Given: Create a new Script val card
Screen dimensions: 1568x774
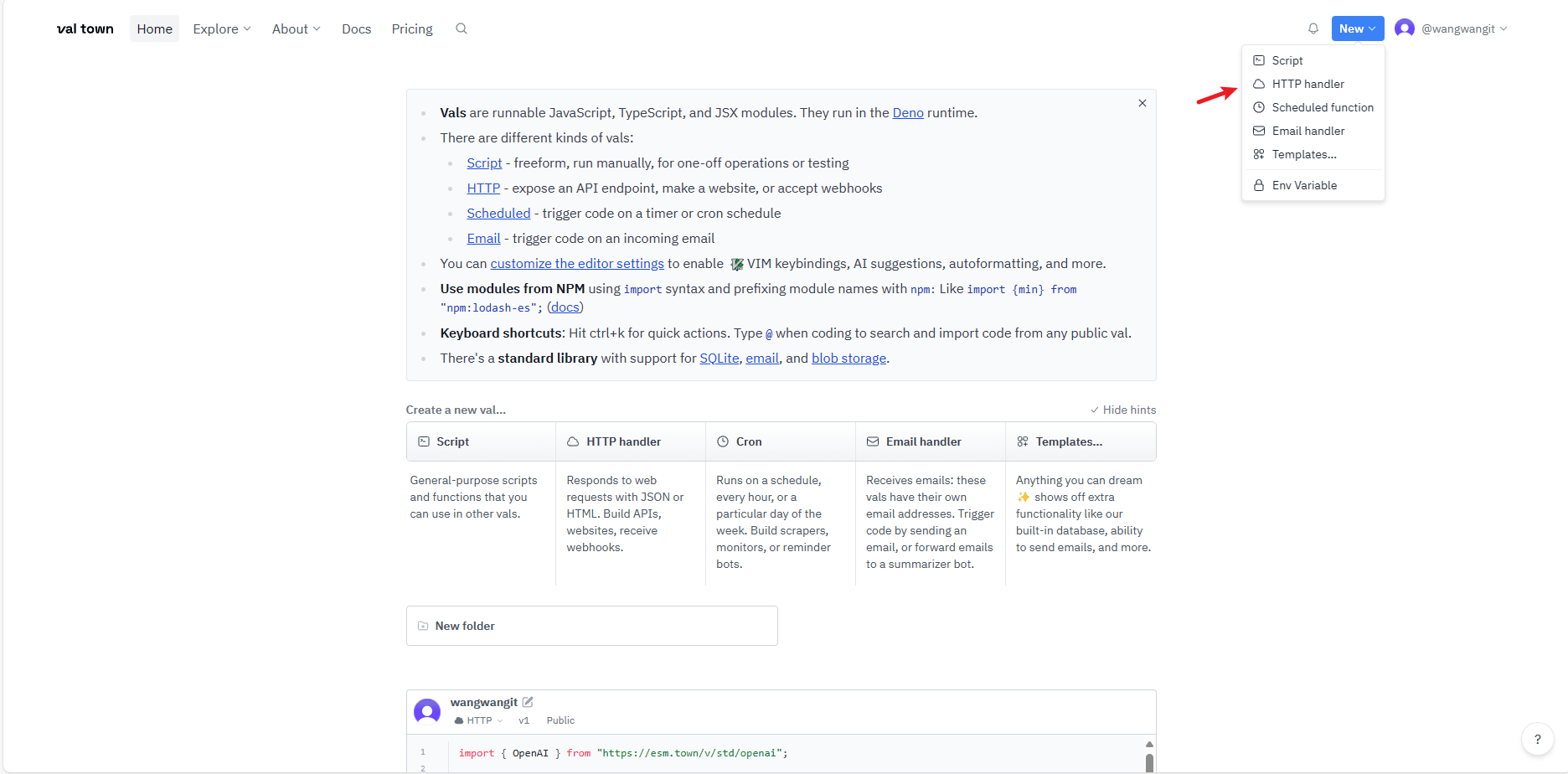Looking at the screenshot, I should 481,441.
